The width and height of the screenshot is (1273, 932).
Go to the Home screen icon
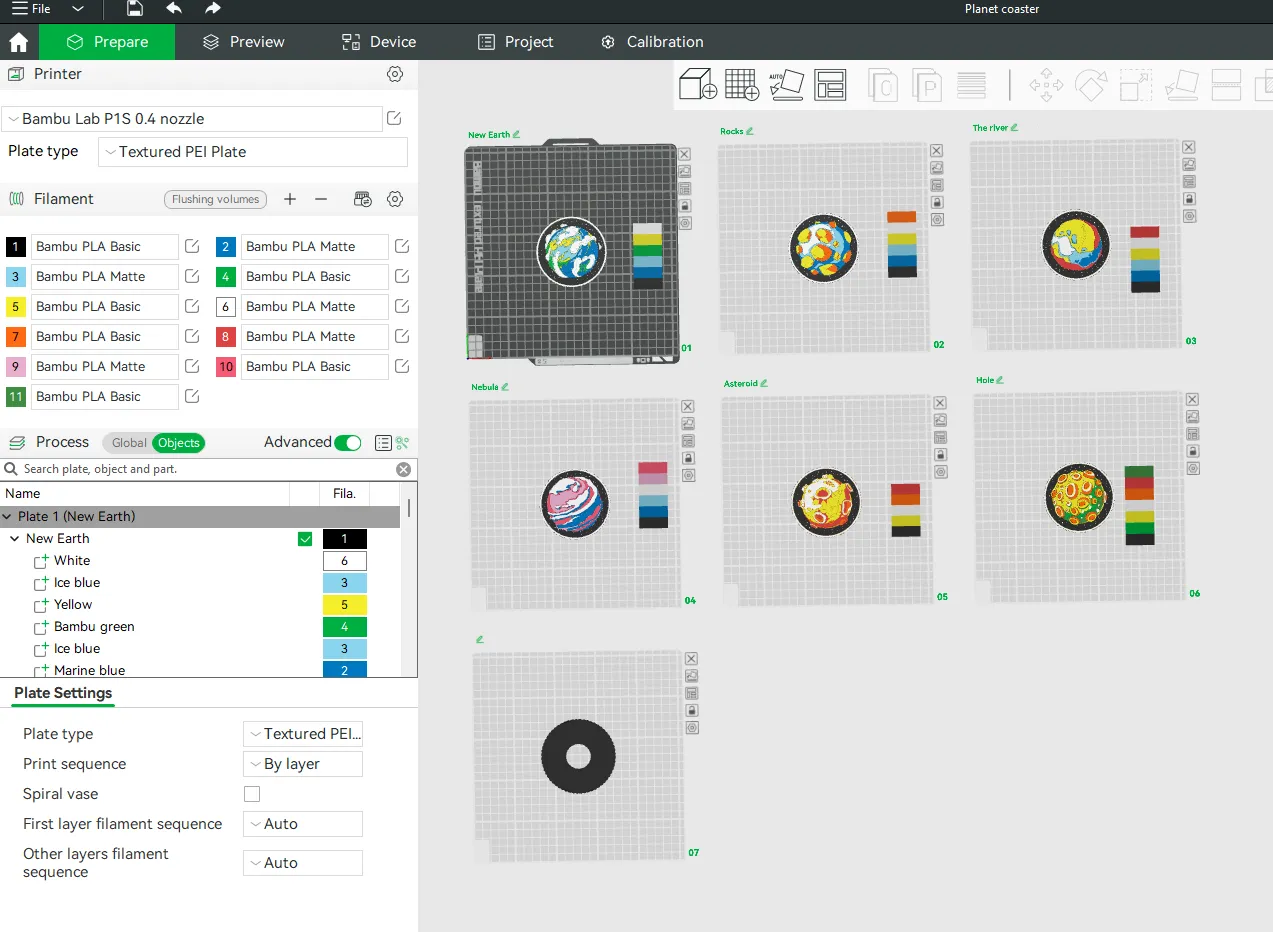18,42
